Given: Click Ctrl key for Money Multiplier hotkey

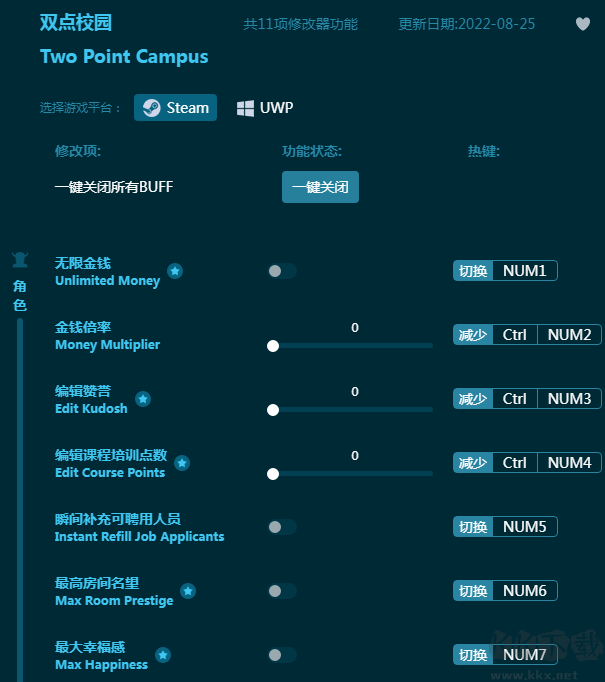Looking at the screenshot, I should [514, 335].
